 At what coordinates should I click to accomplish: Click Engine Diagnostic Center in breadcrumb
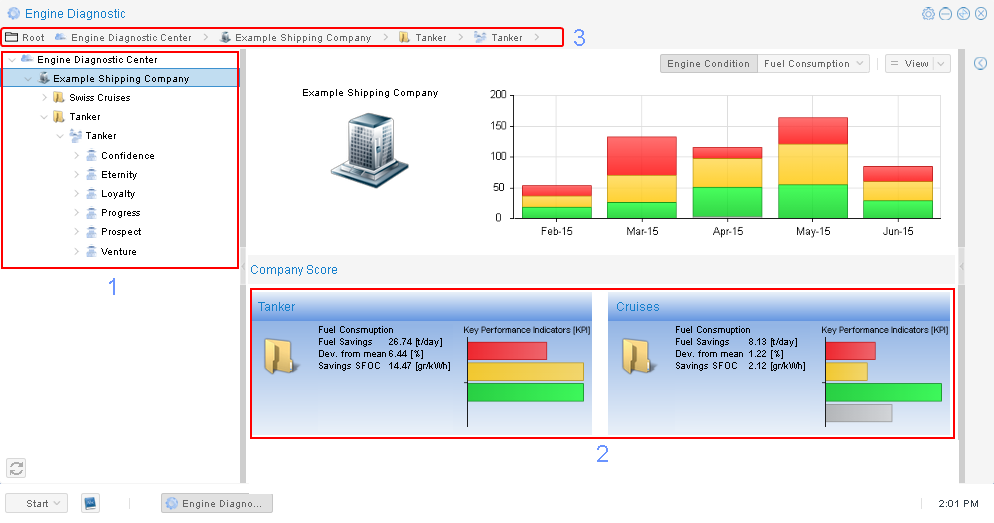click(130, 38)
